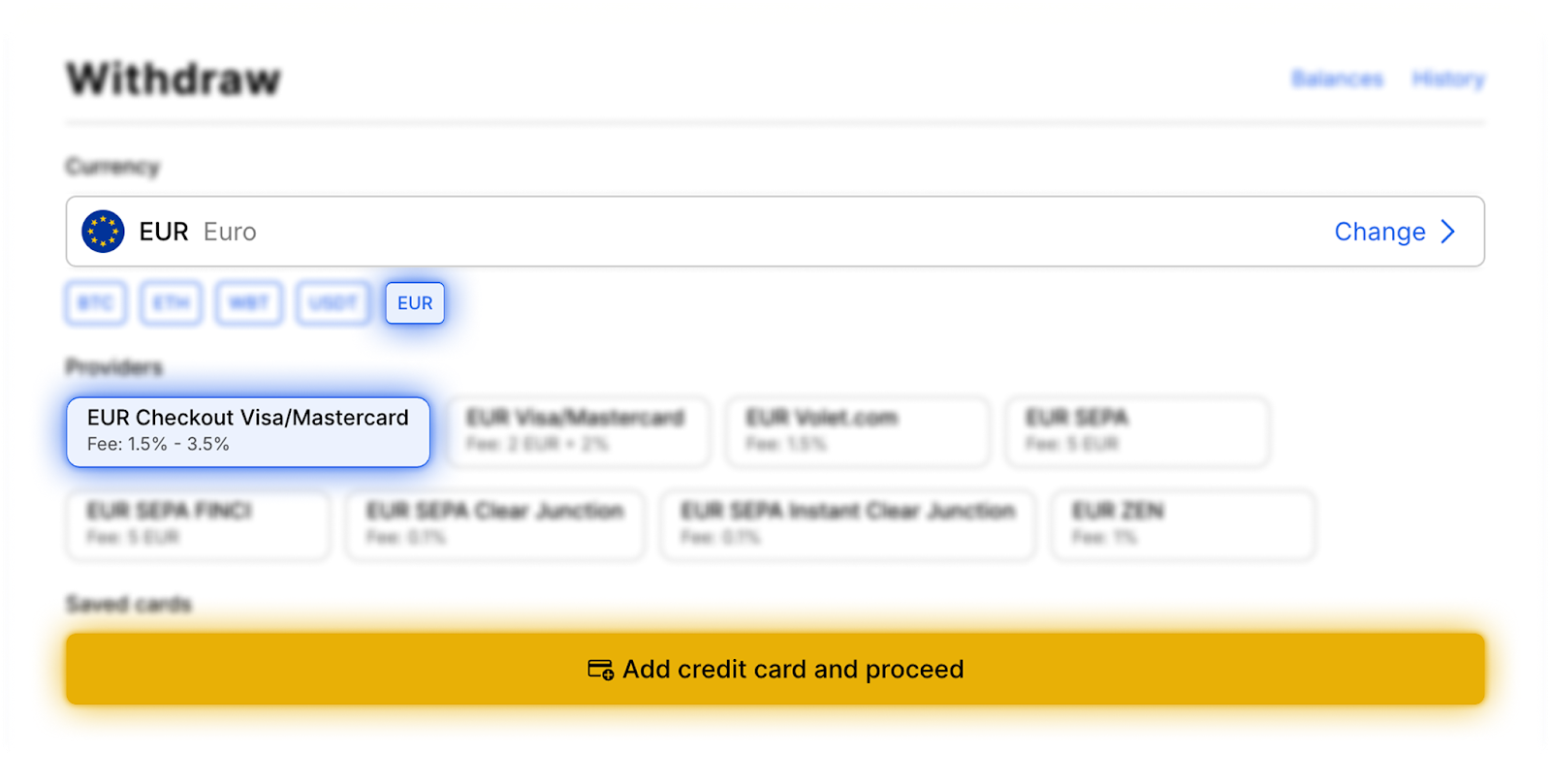
Task: Select the WBT currency chip
Action: (x=248, y=303)
